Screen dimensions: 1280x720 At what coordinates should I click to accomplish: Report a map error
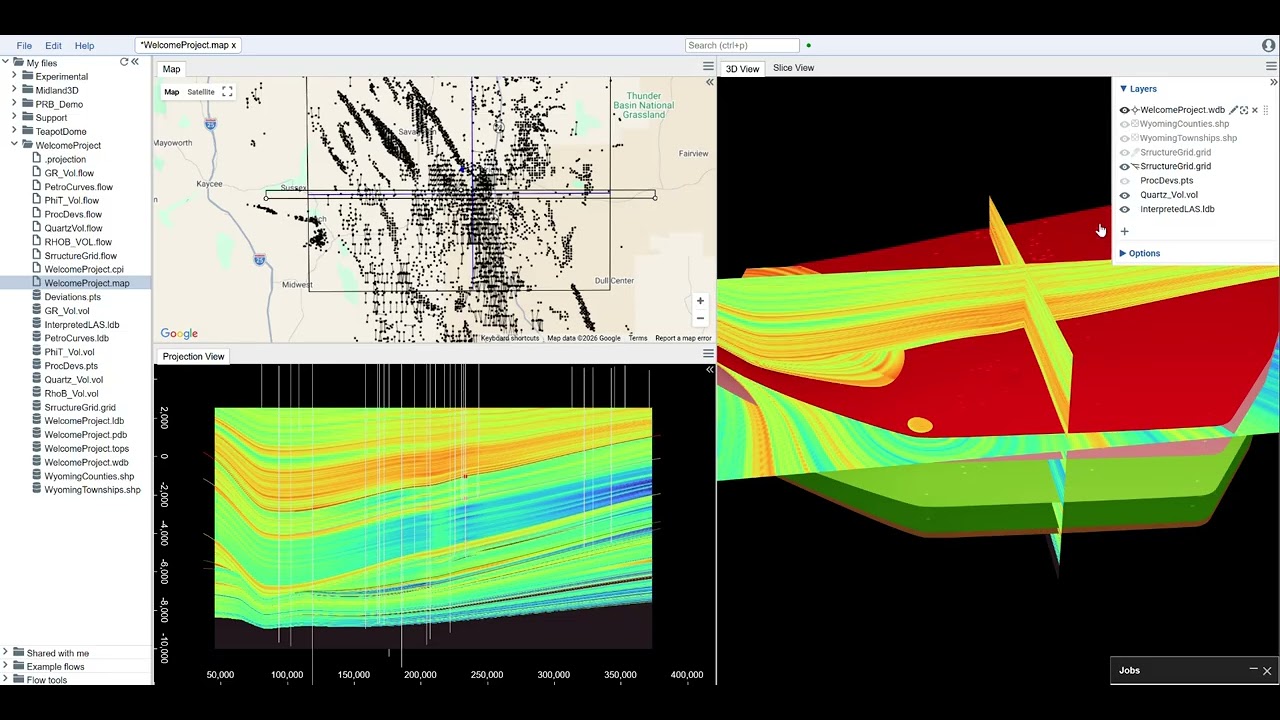(683, 338)
